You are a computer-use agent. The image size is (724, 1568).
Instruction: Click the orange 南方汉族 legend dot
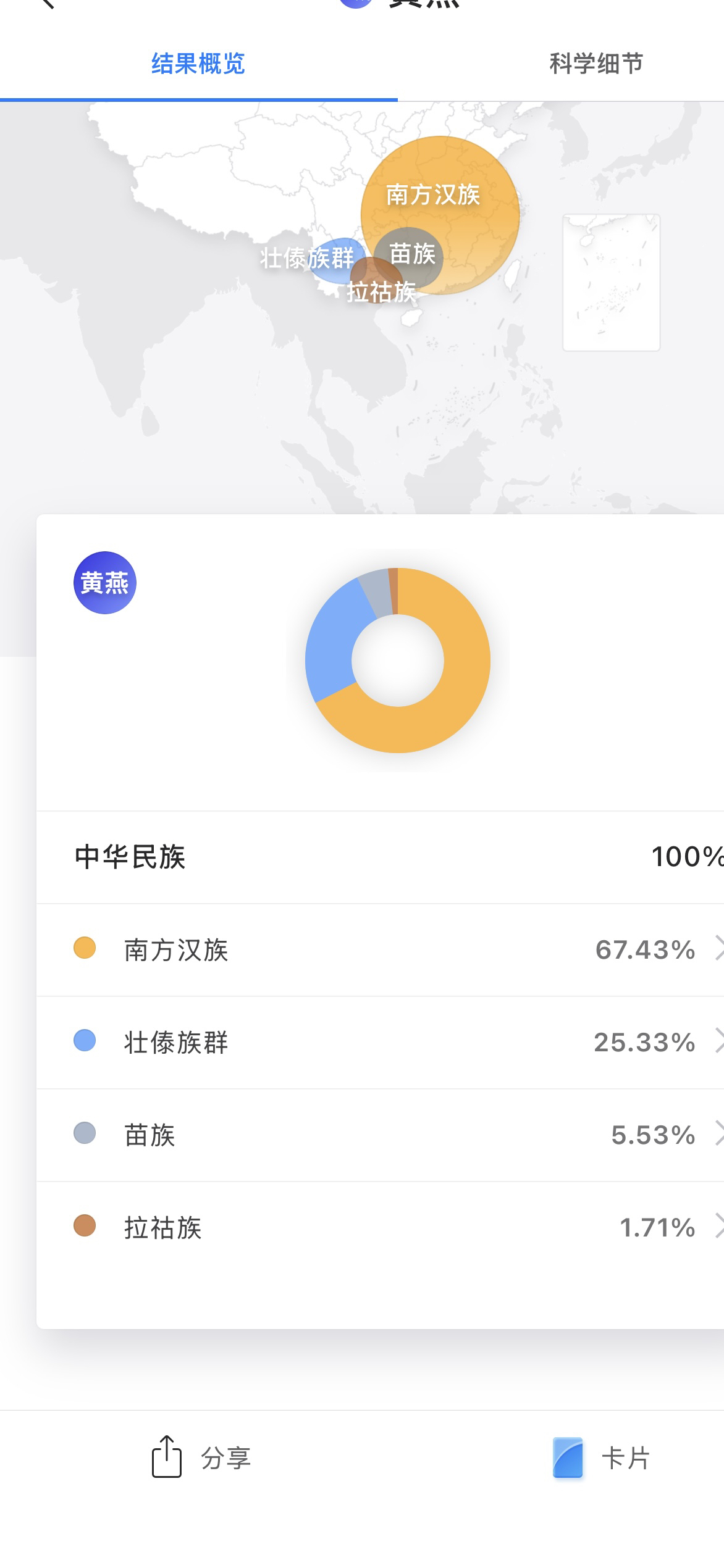pos(85,948)
